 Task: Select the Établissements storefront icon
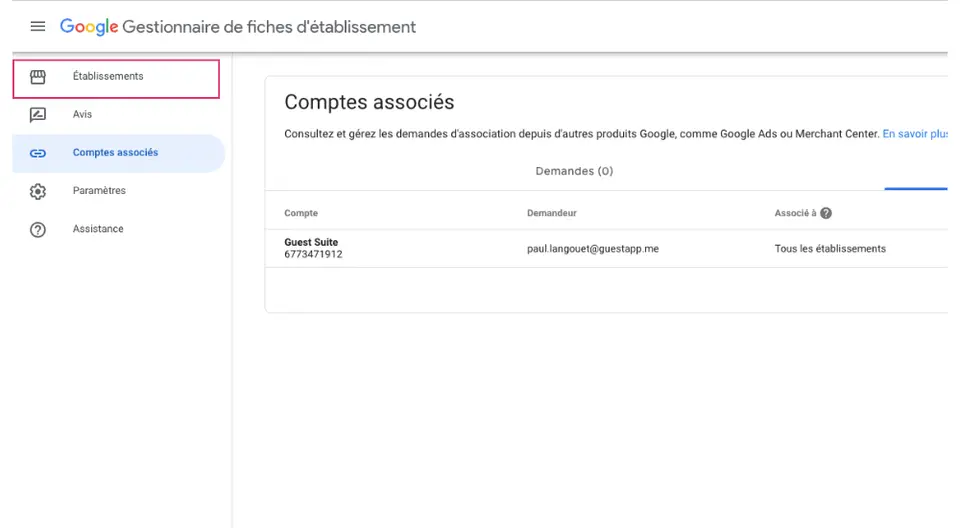click(x=38, y=77)
